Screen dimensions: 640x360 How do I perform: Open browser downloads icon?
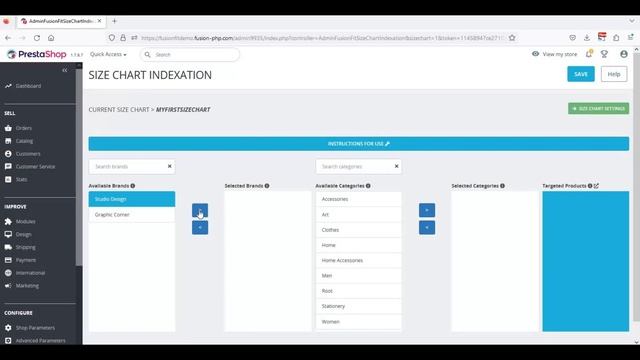(587, 38)
